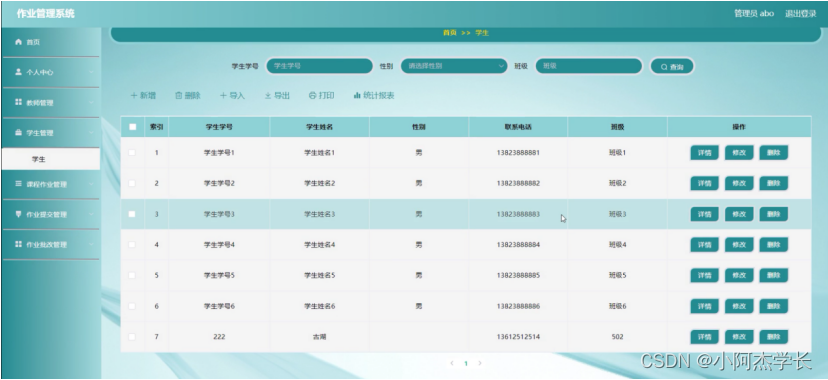Click the briefcase icon beside 学生管理
This screenshot has width=828, height=380.
[x=18, y=132]
